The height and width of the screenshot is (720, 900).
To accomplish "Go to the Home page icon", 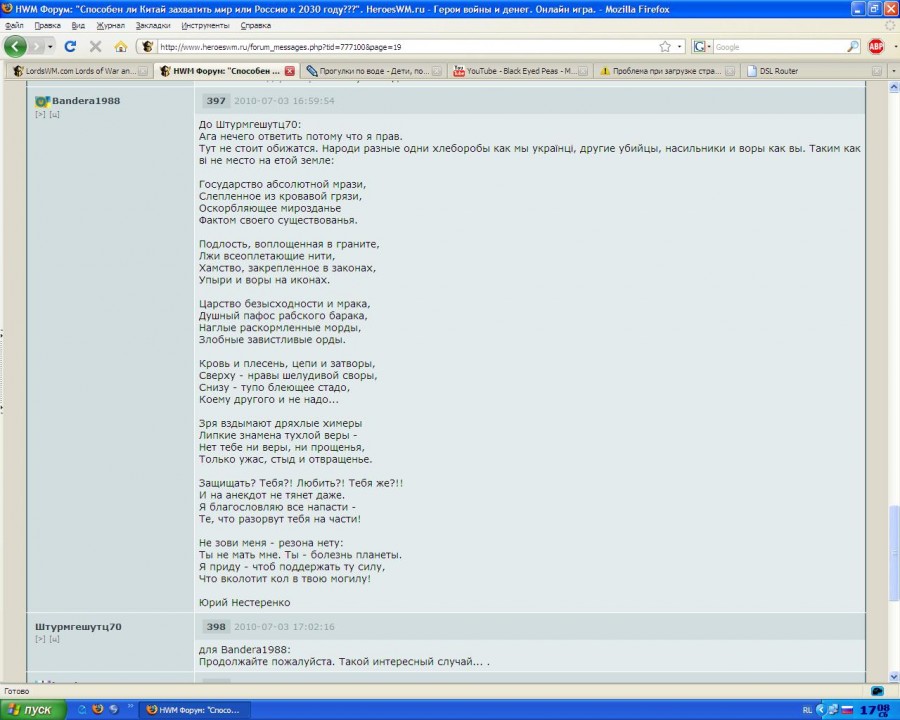I will click(x=121, y=47).
